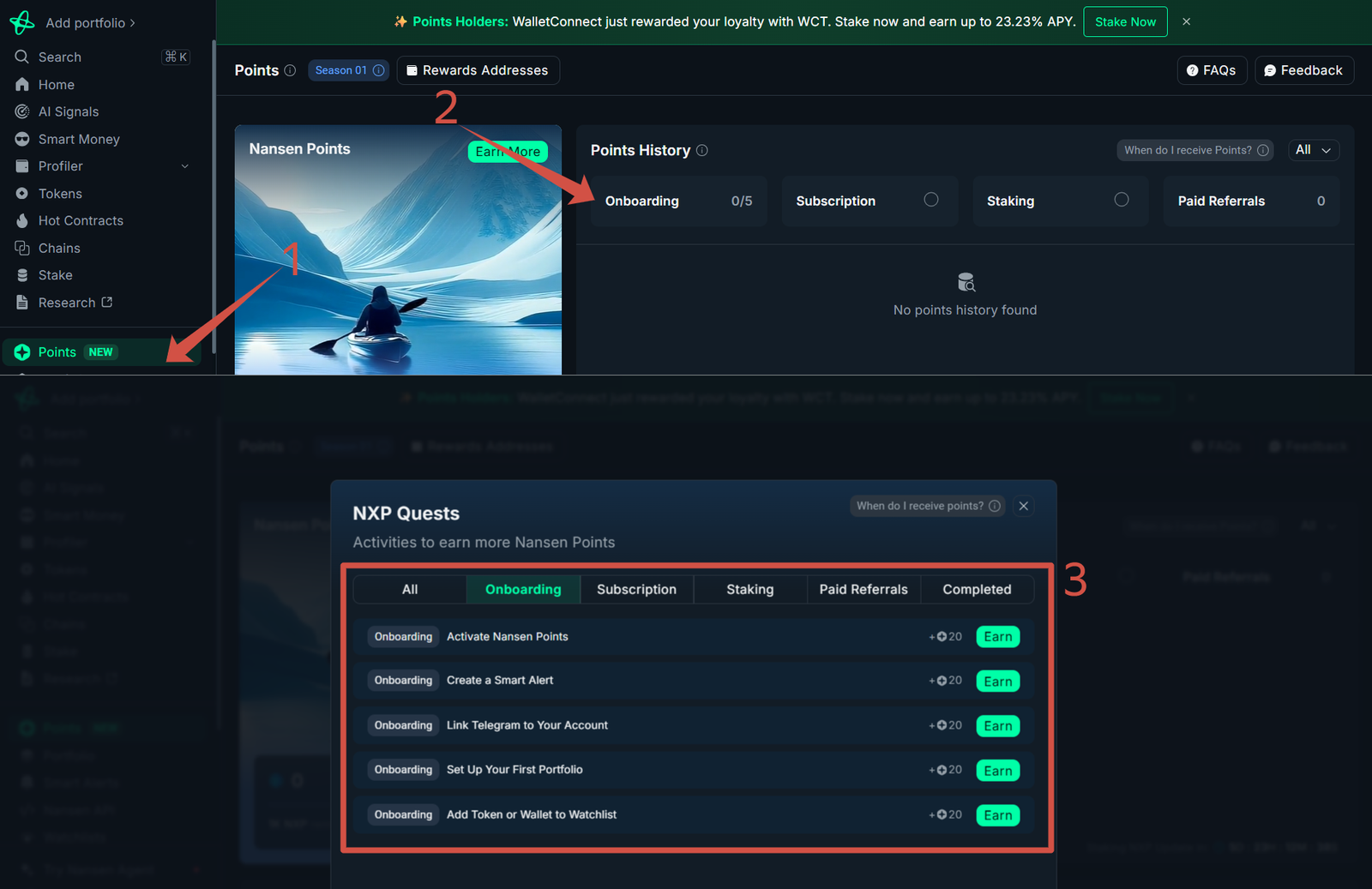This screenshot has height=889, width=1372.
Task: Open Smart Money from sidebar
Action: coord(78,139)
